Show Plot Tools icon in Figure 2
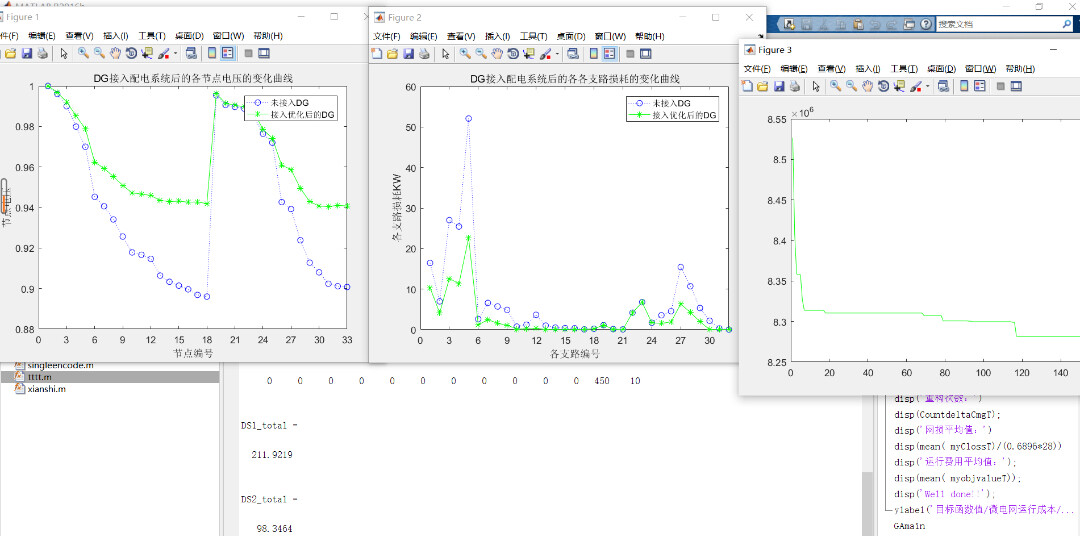The width and height of the screenshot is (1080, 536). pyautogui.click(x=646, y=54)
